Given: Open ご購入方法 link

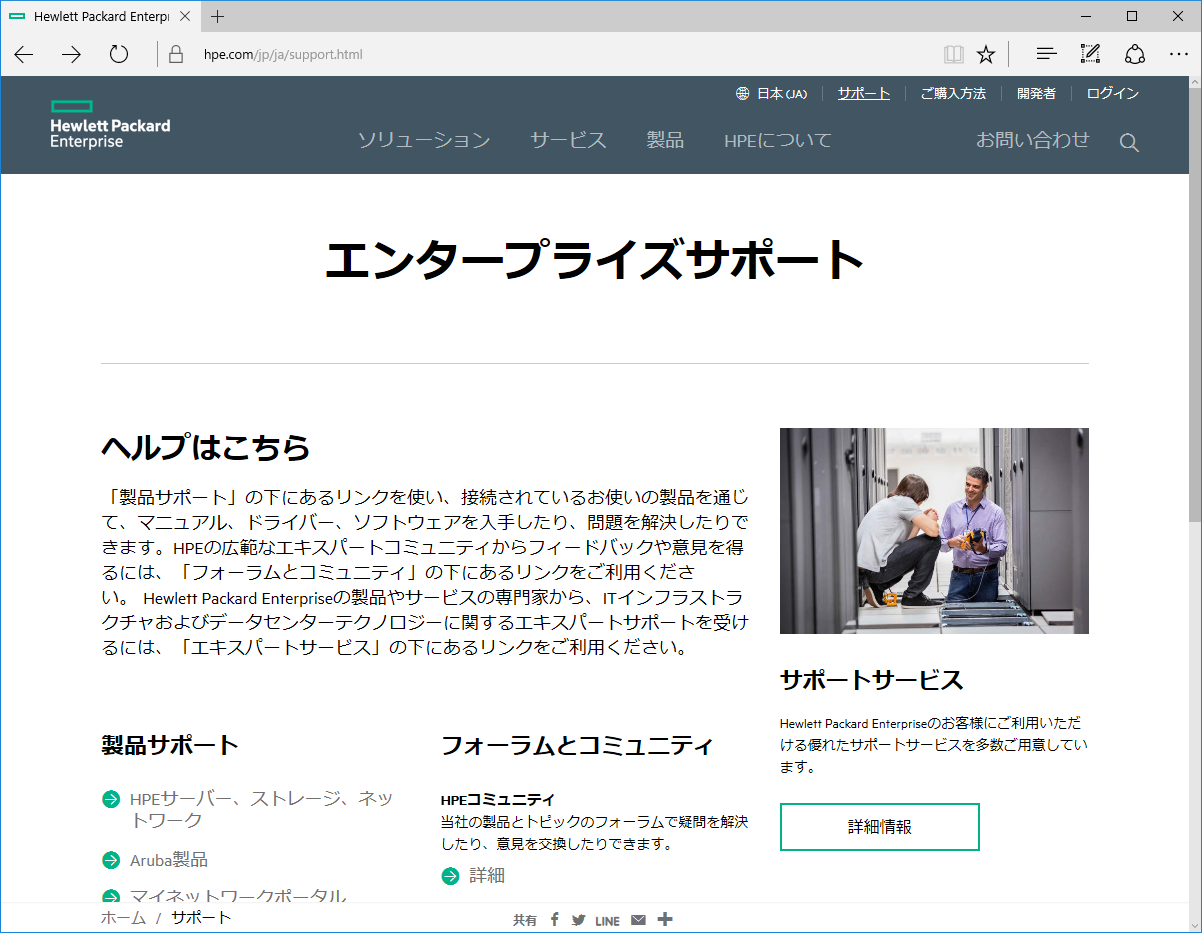Looking at the screenshot, I should pyautogui.click(x=953, y=94).
